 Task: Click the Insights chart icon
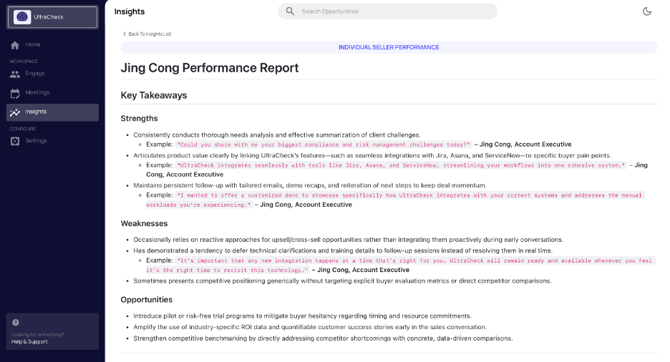click(15, 112)
